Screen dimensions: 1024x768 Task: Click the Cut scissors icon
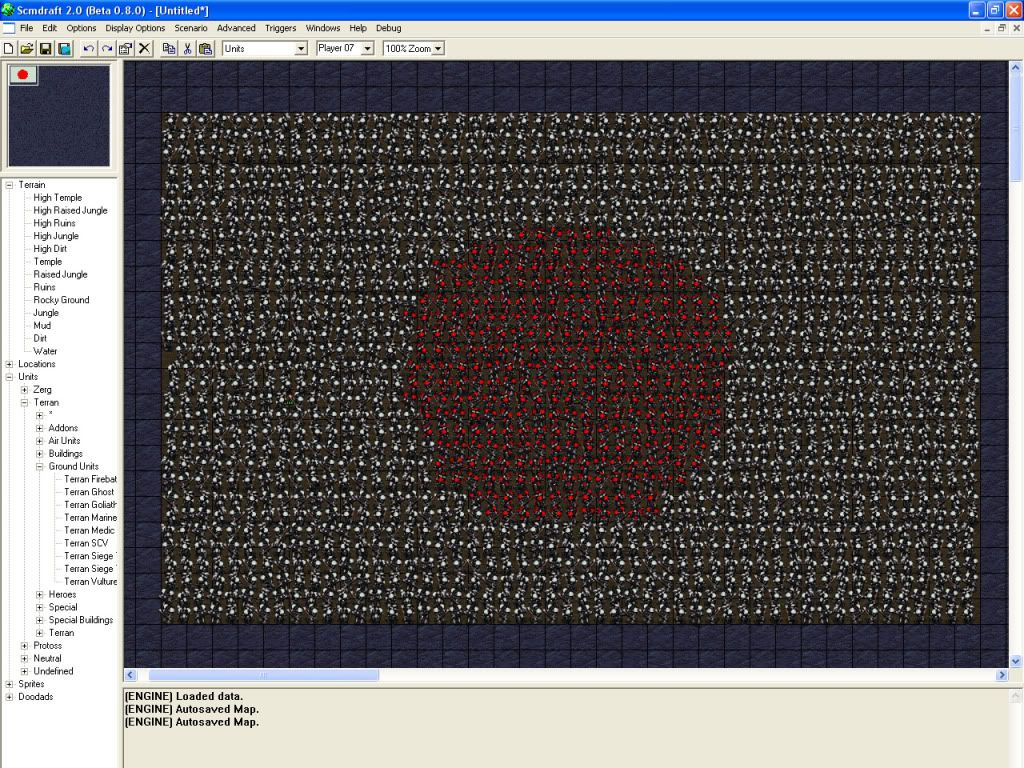(x=187, y=48)
